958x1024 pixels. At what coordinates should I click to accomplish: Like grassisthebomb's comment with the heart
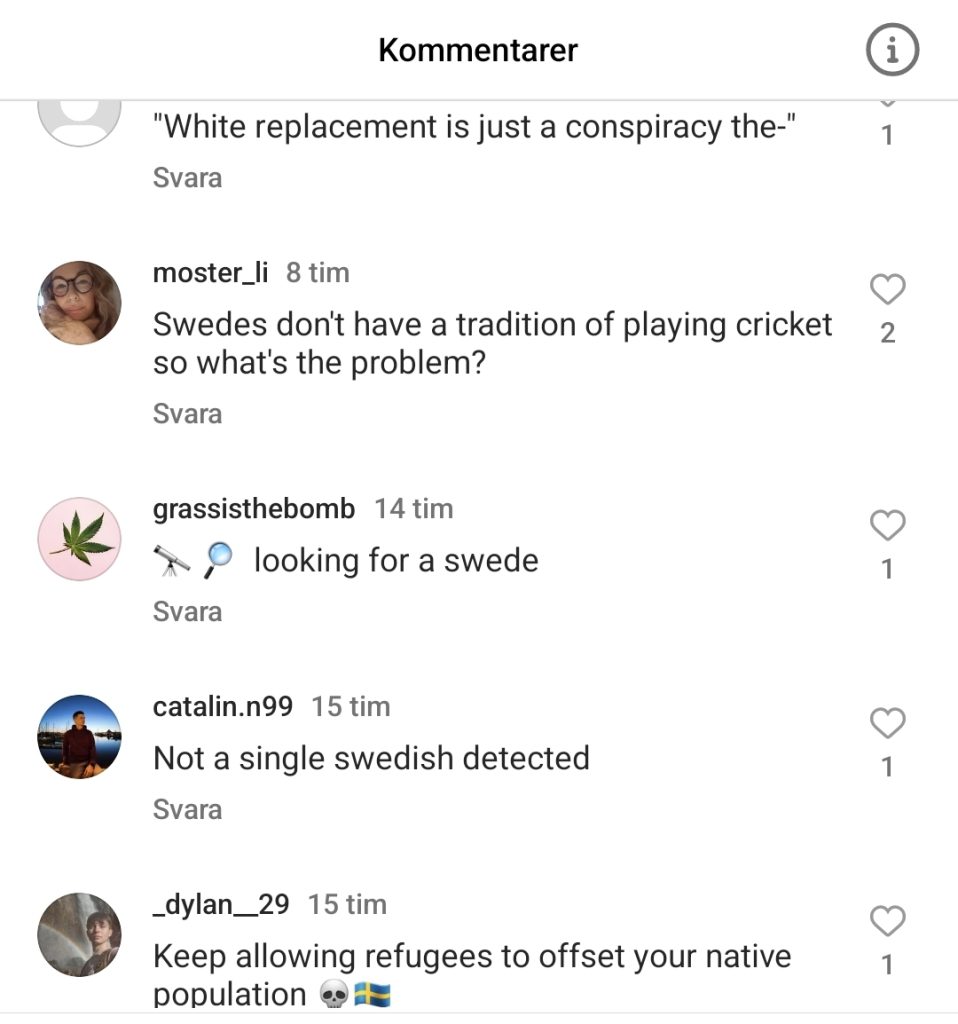[x=887, y=525]
